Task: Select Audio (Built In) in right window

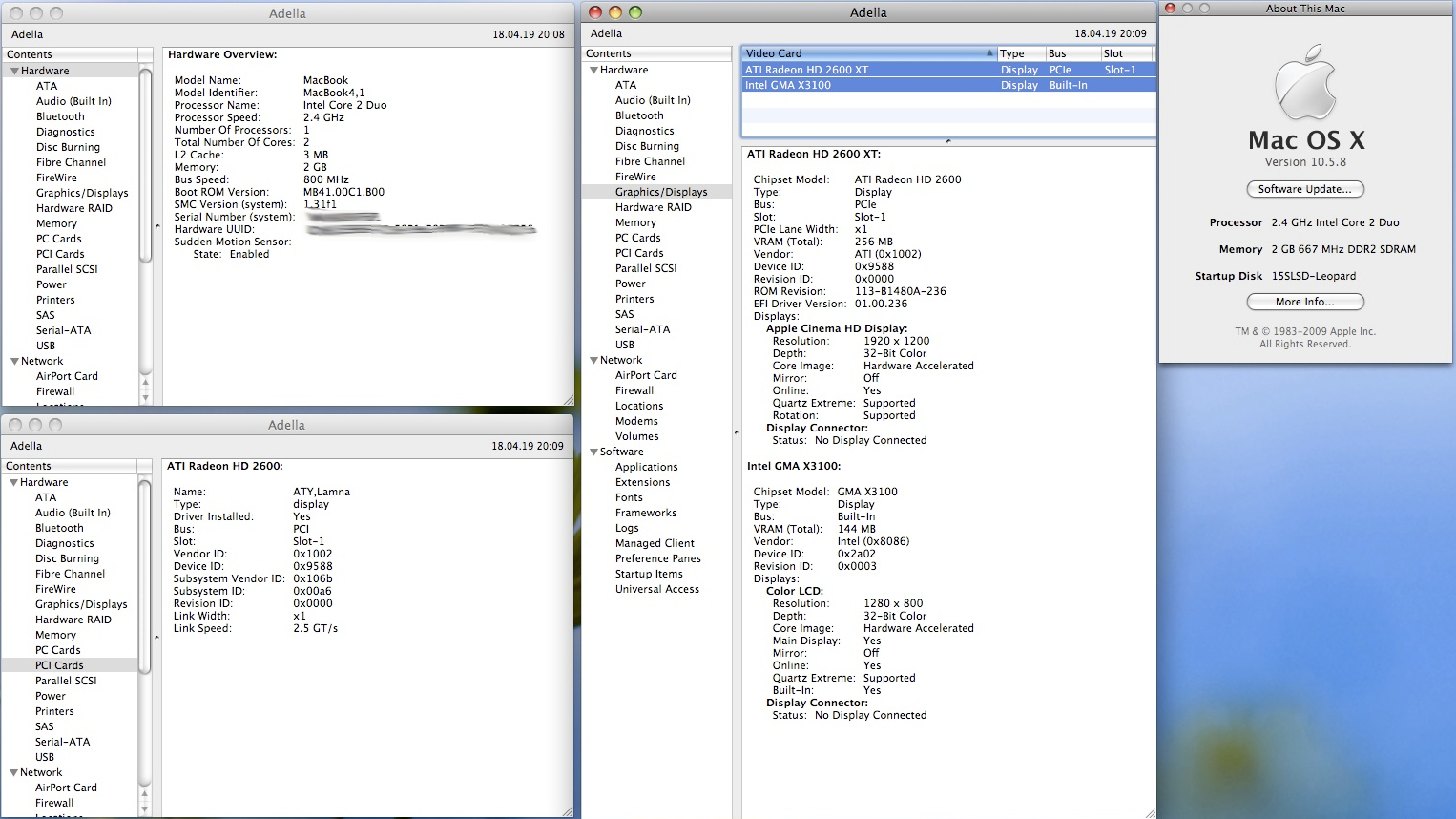Action: 653,100
